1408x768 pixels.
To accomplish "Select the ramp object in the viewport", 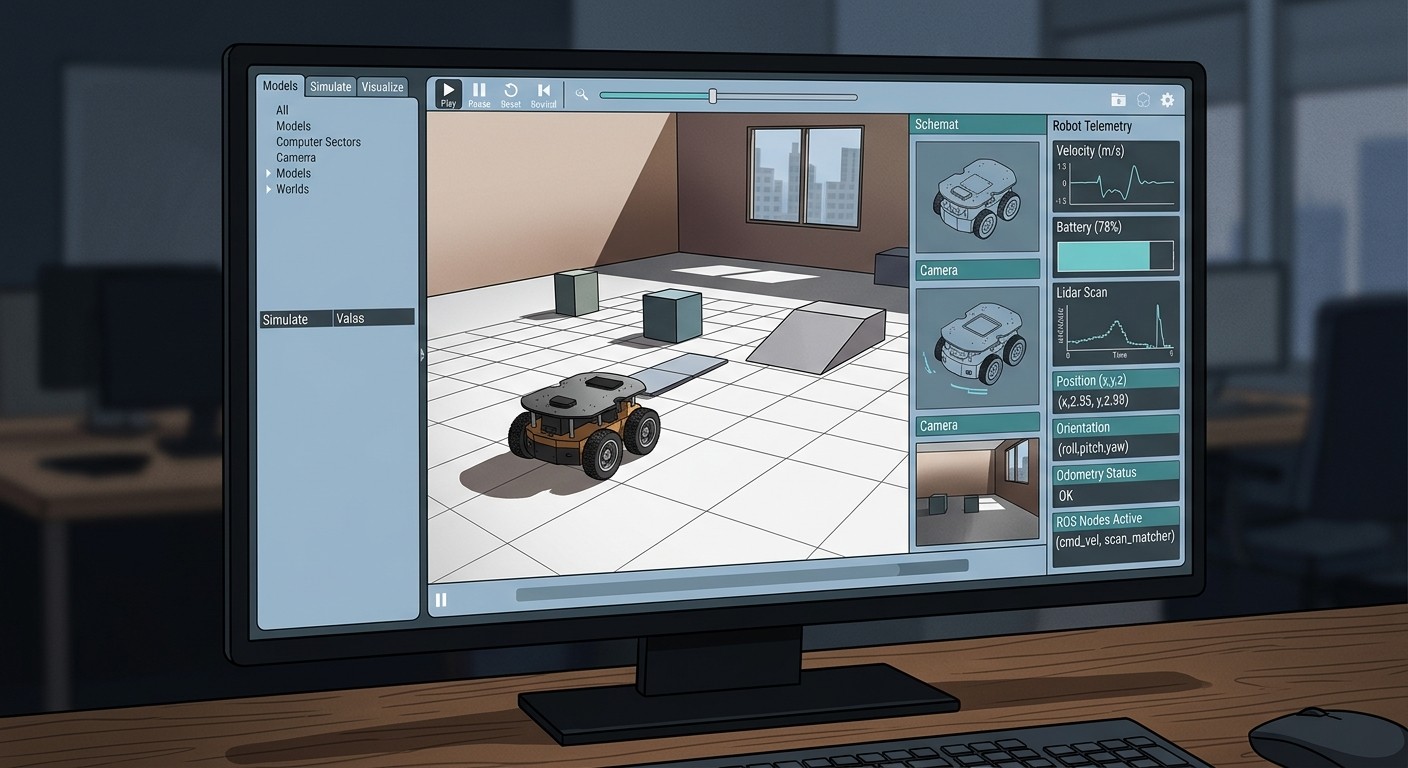I will click(x=816, y=337).
